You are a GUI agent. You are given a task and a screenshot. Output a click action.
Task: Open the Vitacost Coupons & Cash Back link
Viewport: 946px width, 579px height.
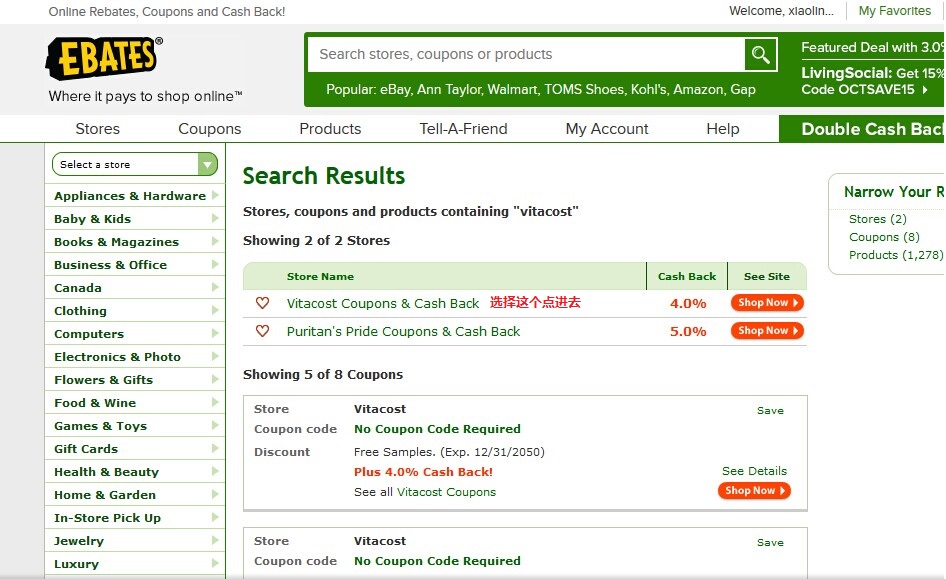coord(383,303)
